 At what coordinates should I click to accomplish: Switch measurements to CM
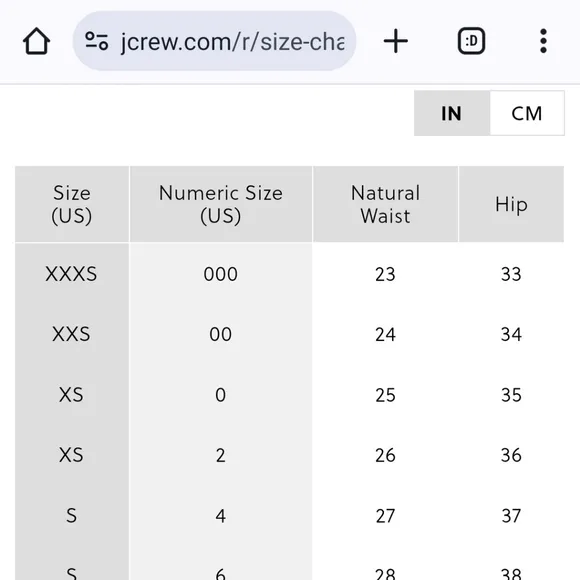[527, 113]
